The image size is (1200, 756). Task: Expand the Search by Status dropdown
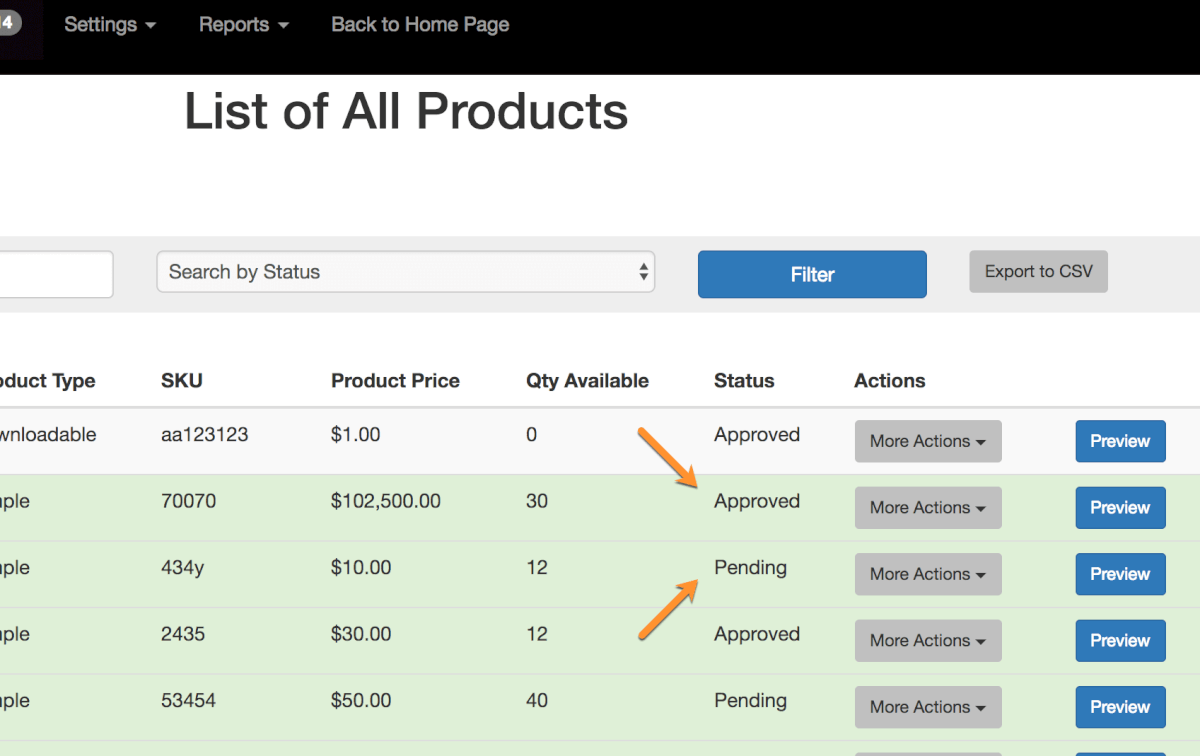coord(405,272)
